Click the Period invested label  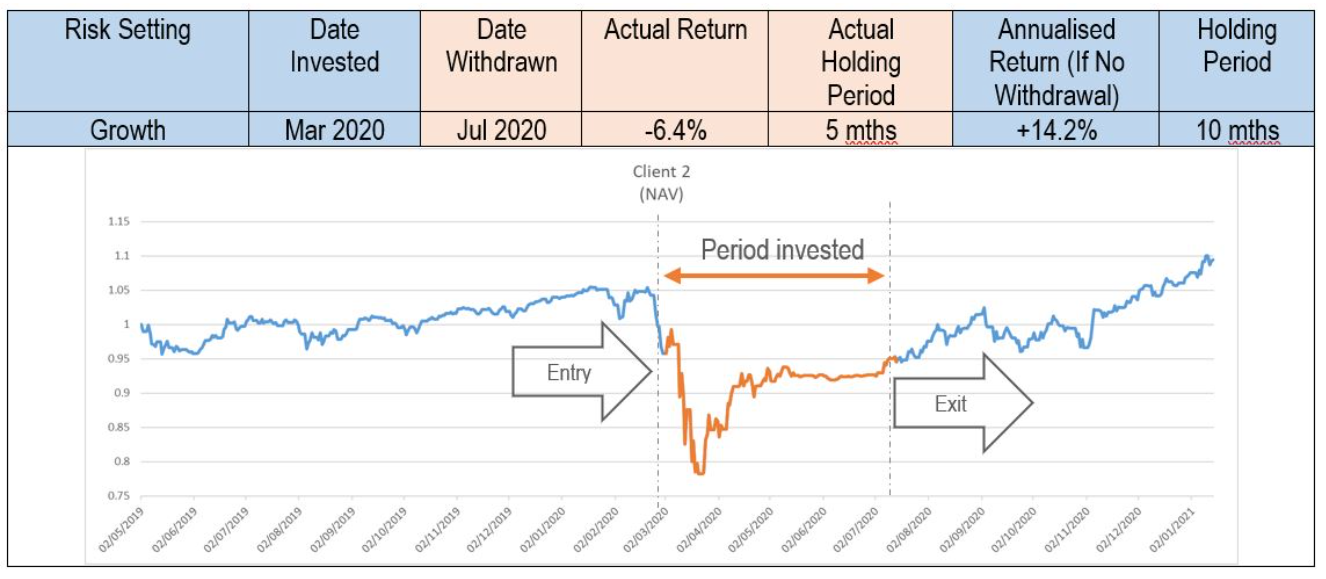782,249
